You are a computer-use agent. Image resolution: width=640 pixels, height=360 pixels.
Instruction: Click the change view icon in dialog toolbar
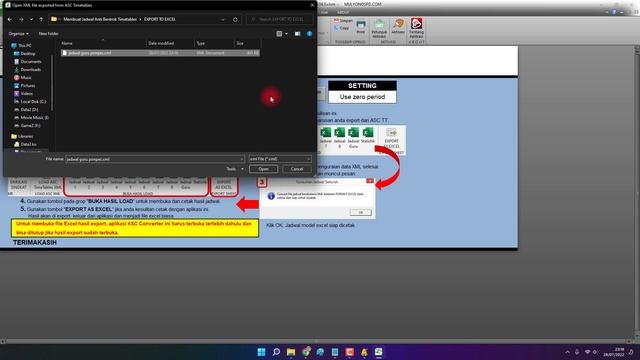tap(279, 33)
